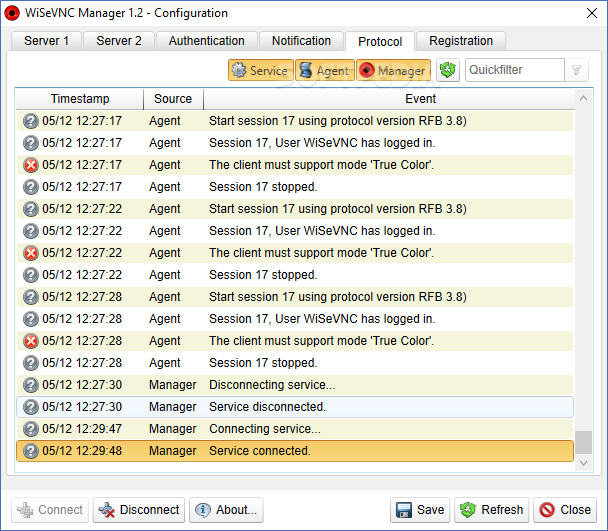
Task: Select the 'Service connected.' event text
Action: (260, 451)
